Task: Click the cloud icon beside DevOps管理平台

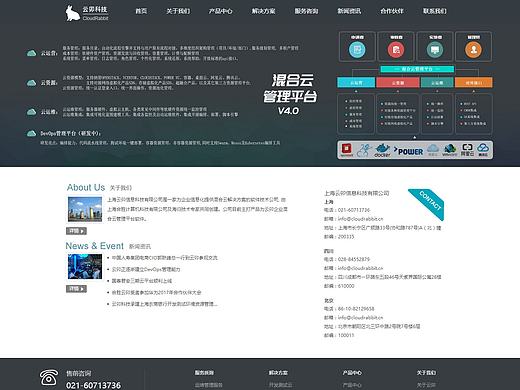Action: coord(32,133)
